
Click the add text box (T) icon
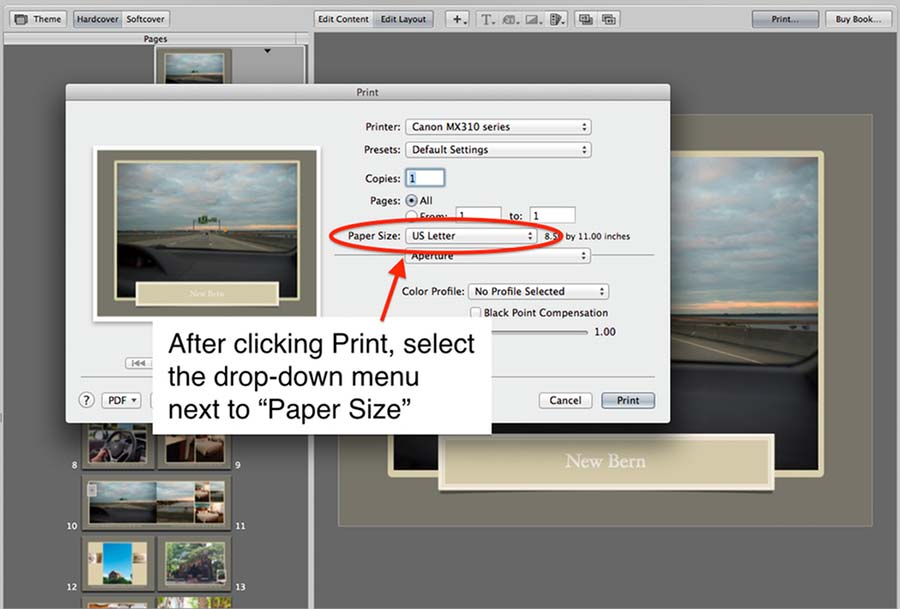(x=487, y=19)
